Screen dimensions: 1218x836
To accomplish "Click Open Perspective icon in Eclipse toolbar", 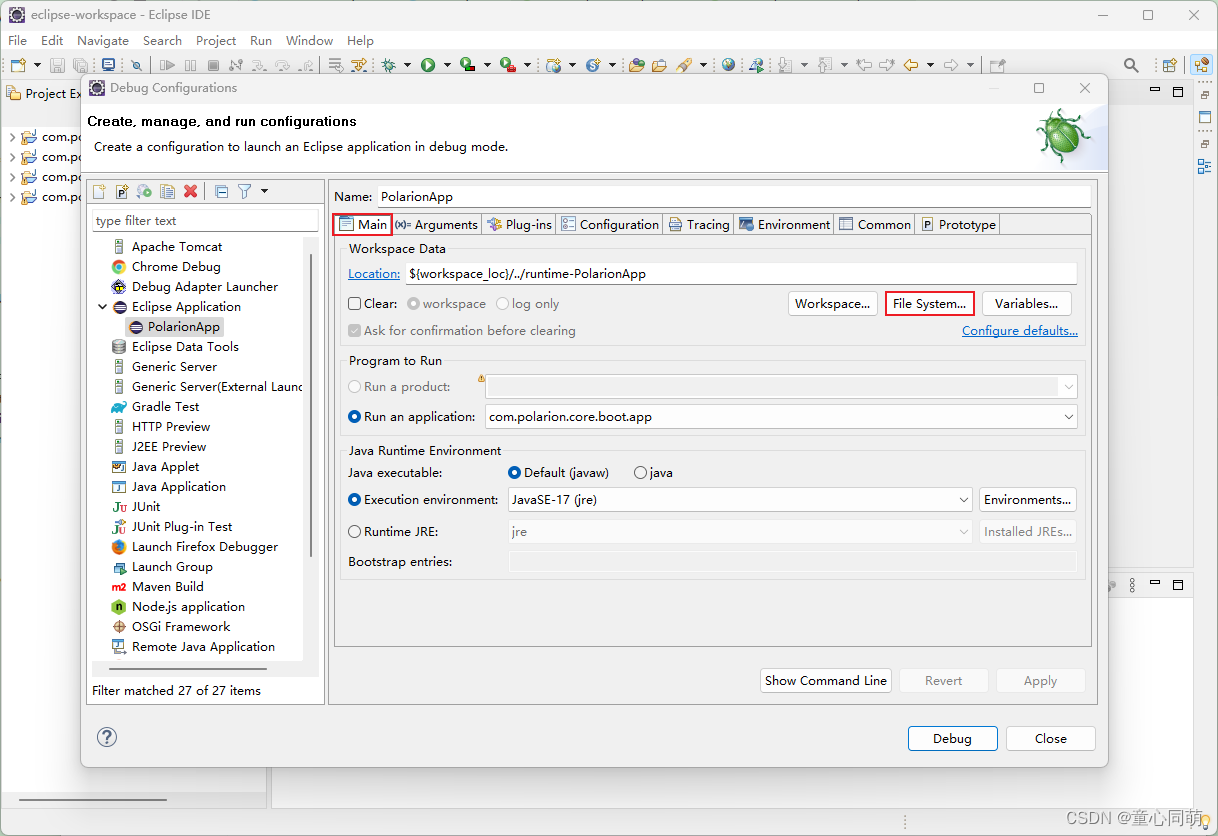I will point(1169,65).
